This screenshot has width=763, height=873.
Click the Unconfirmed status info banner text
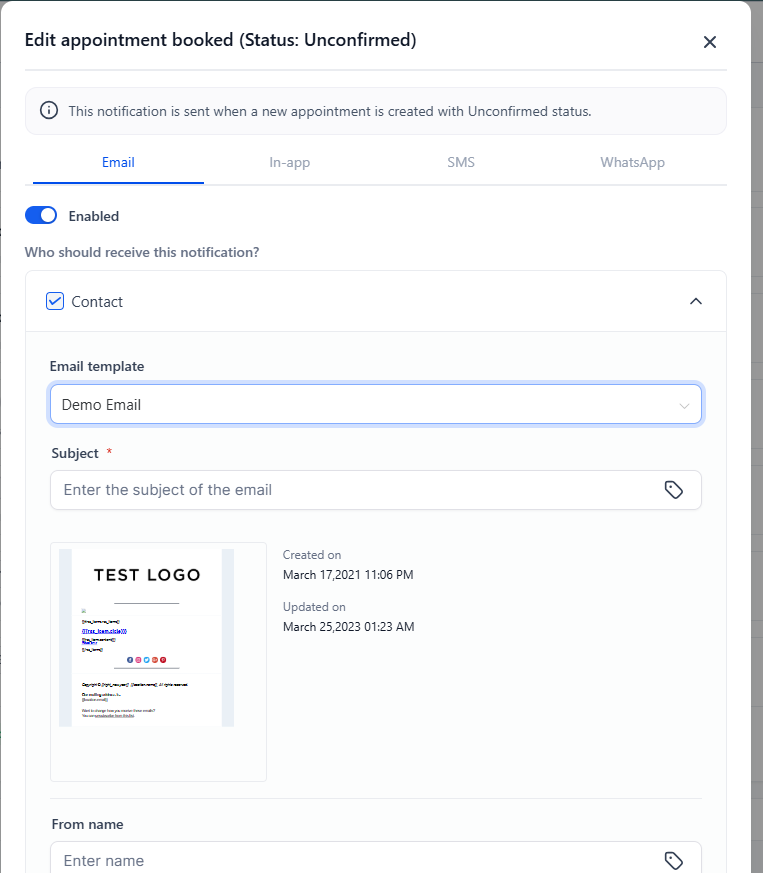click(x=330, y=111)
